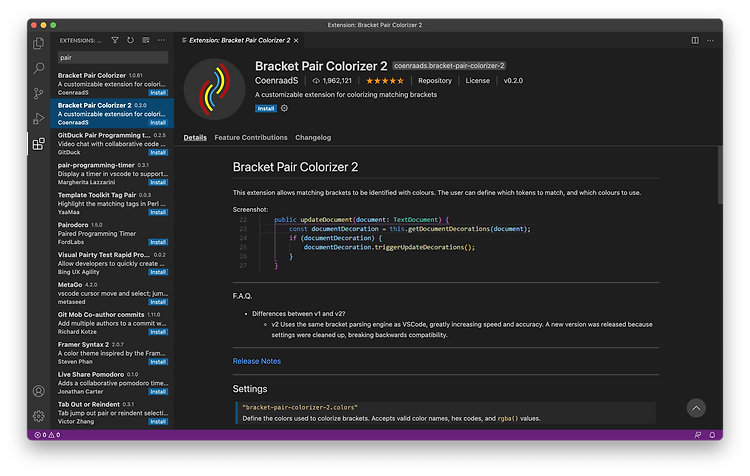Select Live Share Pomodoro list item
Screen dimensions: 750x476
112,383
